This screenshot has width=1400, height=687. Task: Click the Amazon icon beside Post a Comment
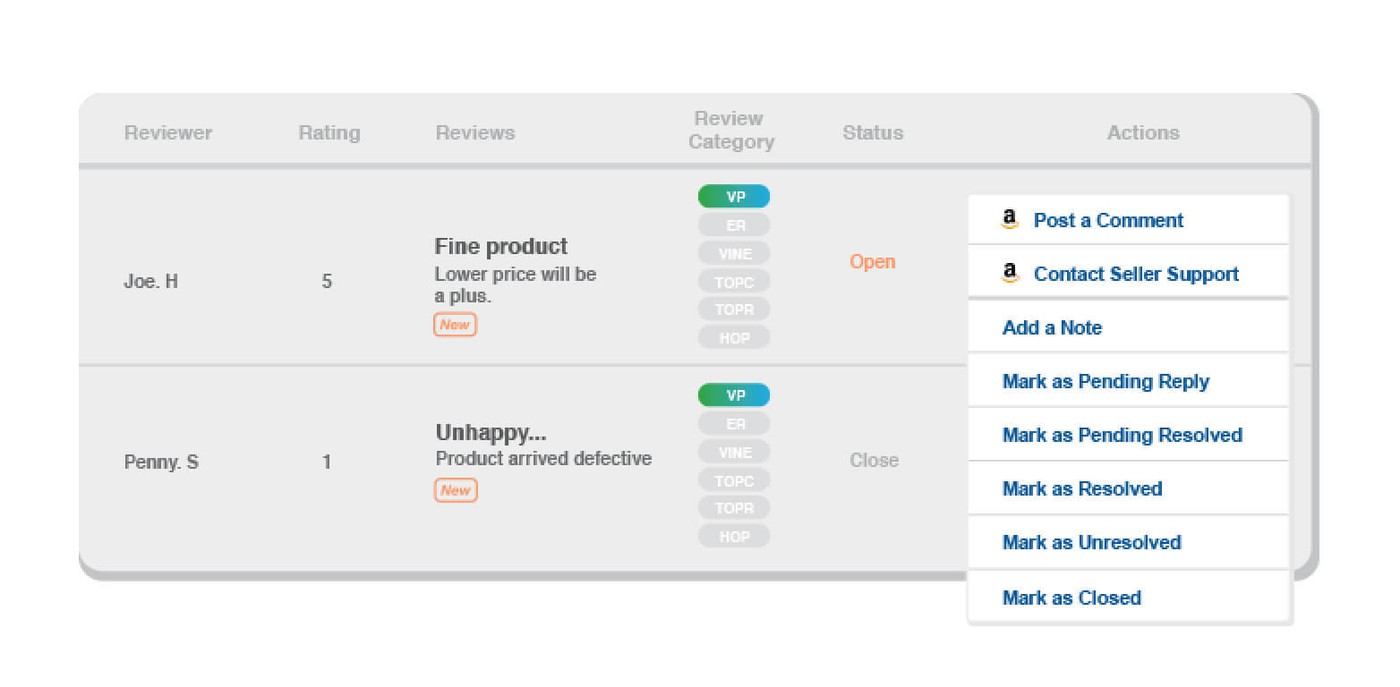click(1010, 220)
